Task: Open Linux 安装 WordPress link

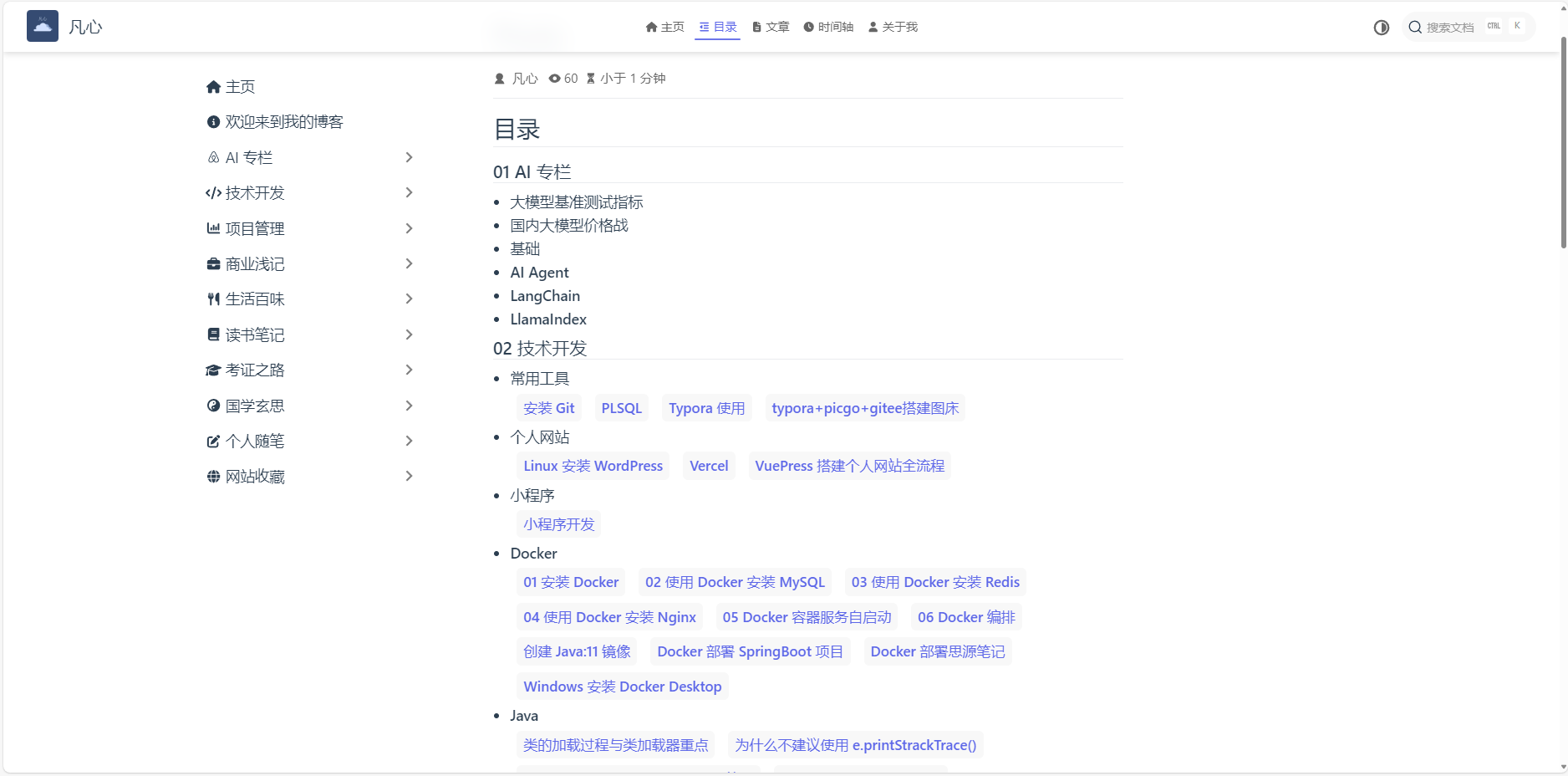Action: click(x=593, y=466)
